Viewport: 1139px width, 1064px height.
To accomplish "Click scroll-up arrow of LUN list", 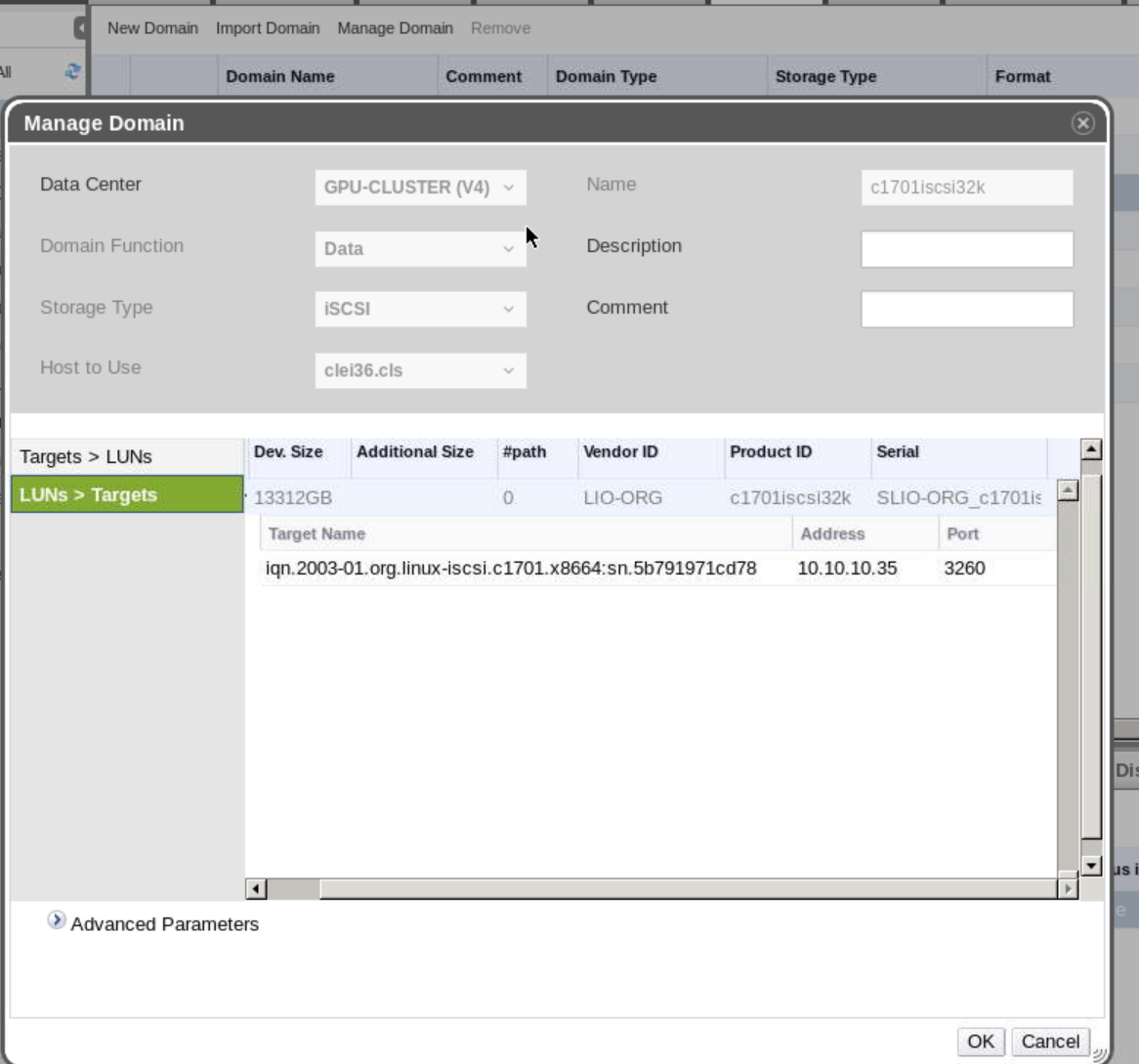I will point(1092,450).
